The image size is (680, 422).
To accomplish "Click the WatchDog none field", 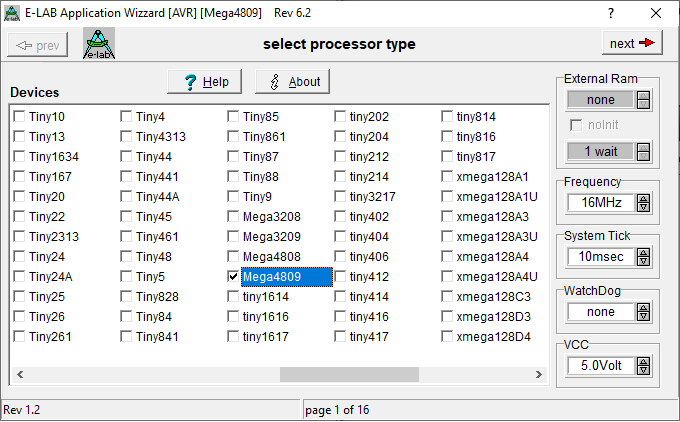I will pyautogui.click(x=602, y=312).
